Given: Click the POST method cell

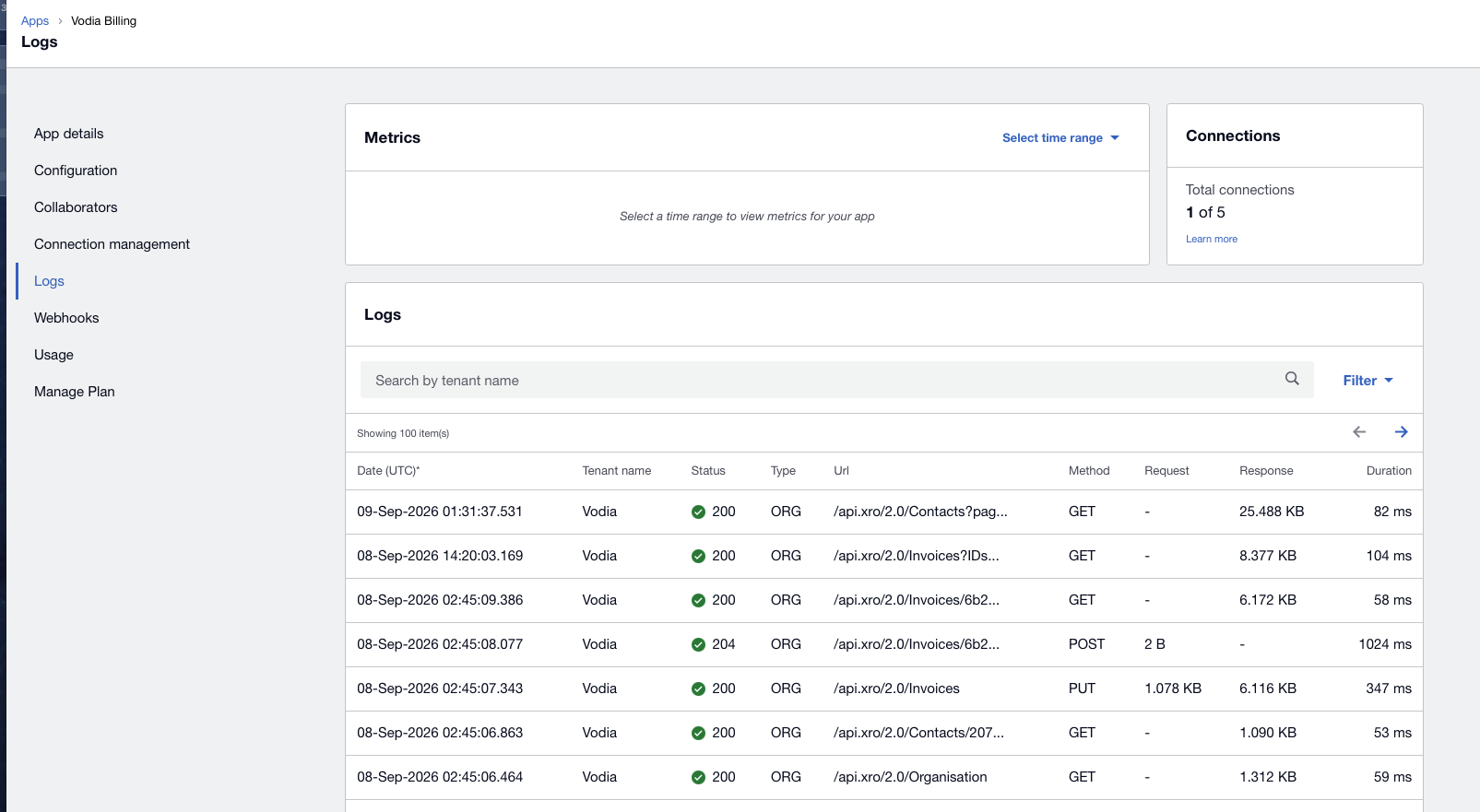Looking at the screenshot, I should [x=1086, y=644].
